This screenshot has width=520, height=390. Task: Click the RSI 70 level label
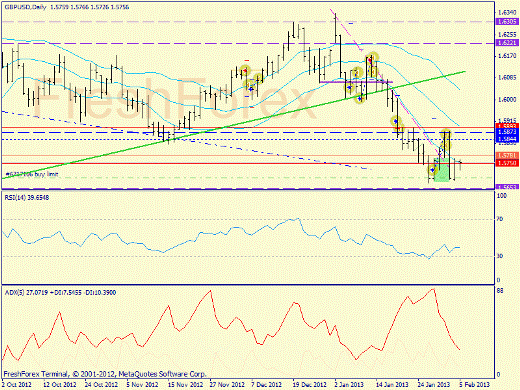[x=500, y=219]
